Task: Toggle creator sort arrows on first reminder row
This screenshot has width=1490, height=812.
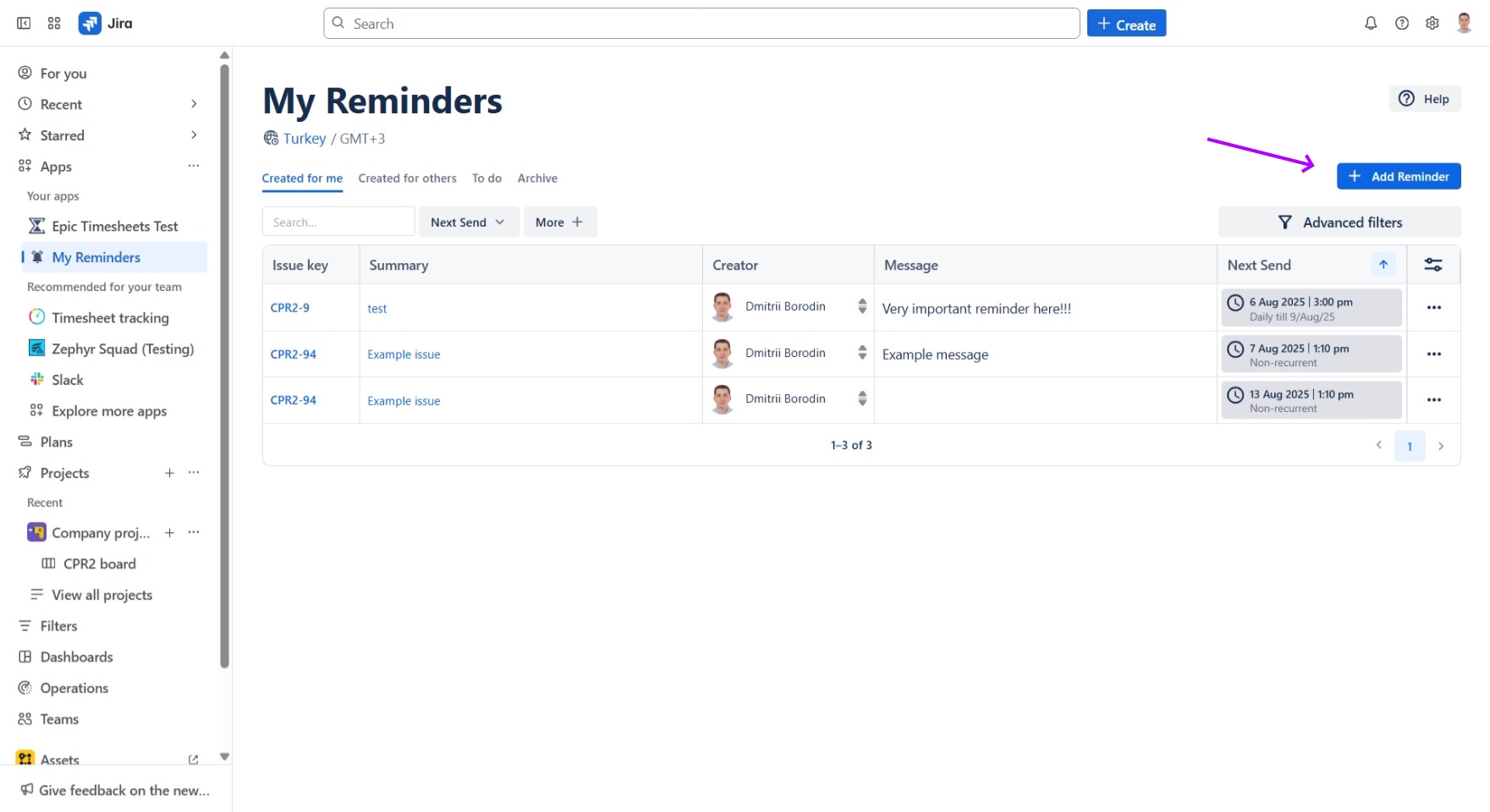Action: tap(862, 306)
